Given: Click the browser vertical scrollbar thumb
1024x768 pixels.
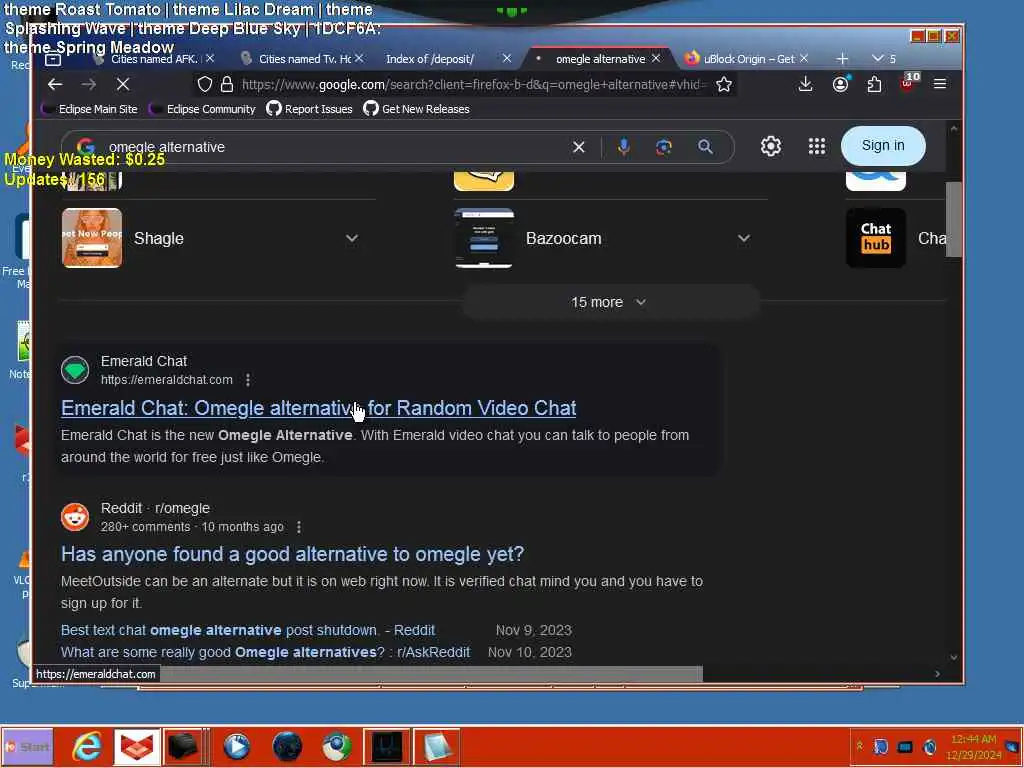Looking at the screenshot, I should tap(954, 219).
